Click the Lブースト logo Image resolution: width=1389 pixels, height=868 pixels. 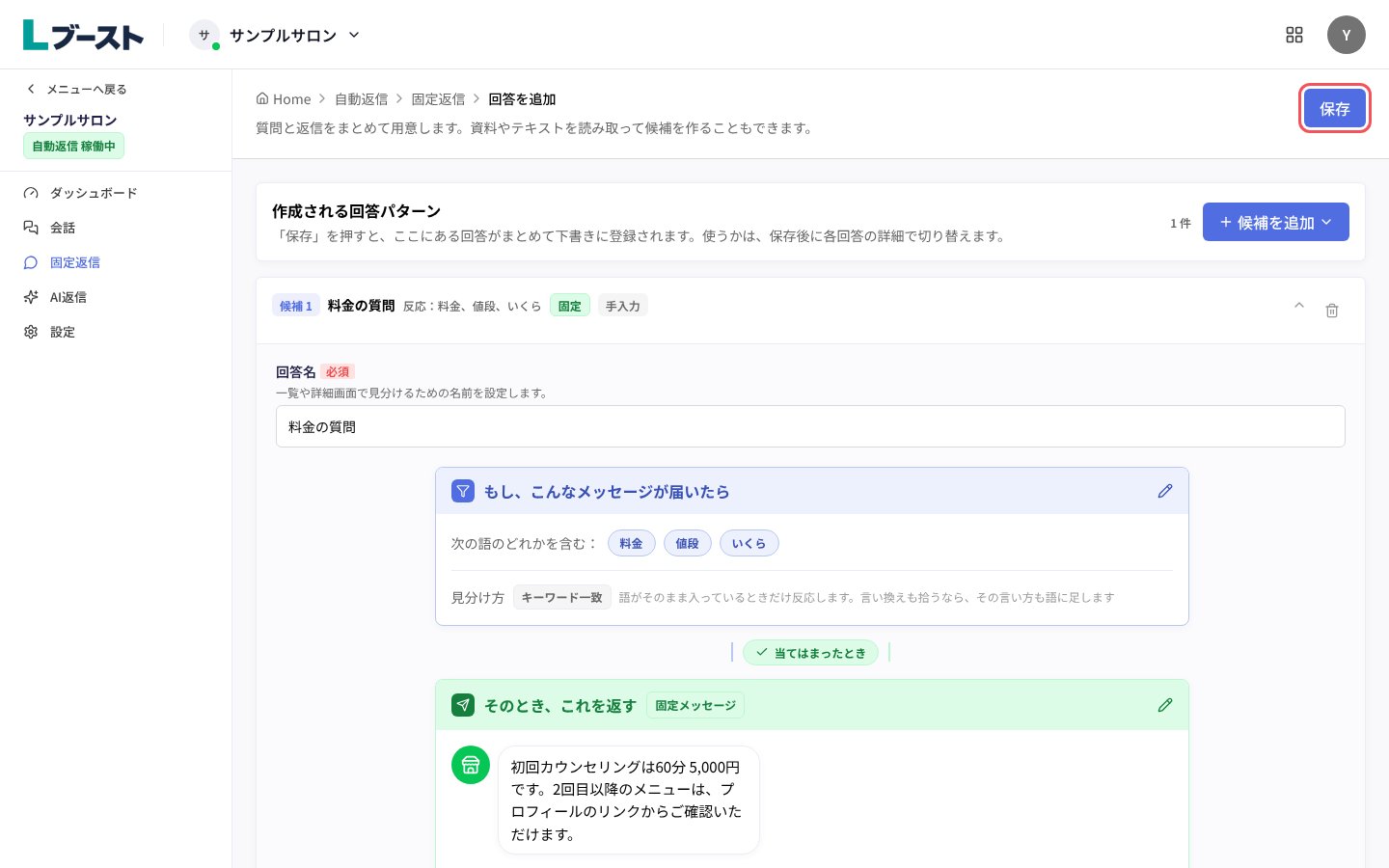(83, 36)
